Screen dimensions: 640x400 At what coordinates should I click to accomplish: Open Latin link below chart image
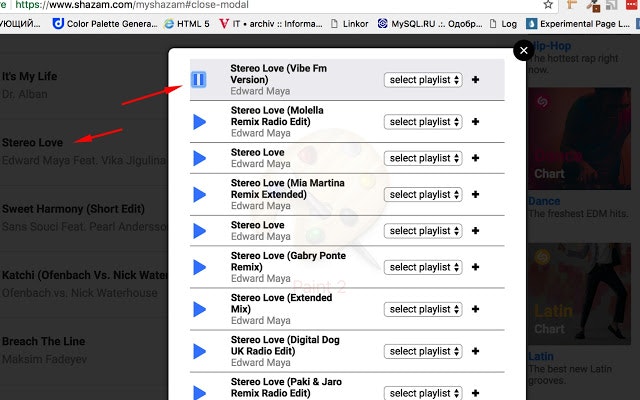[x=541, y=356]
